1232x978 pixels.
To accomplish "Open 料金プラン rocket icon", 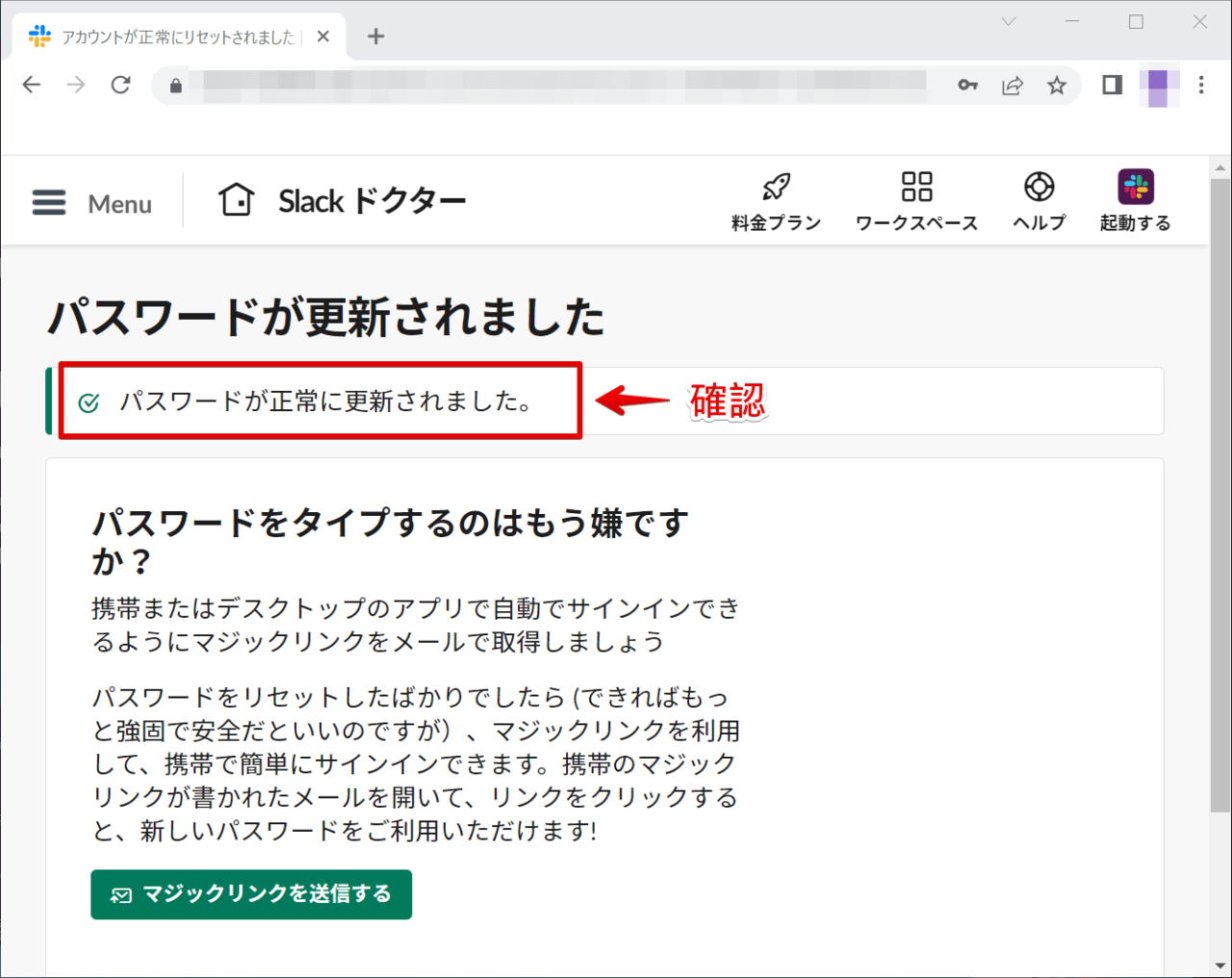I will coord(776,186).
